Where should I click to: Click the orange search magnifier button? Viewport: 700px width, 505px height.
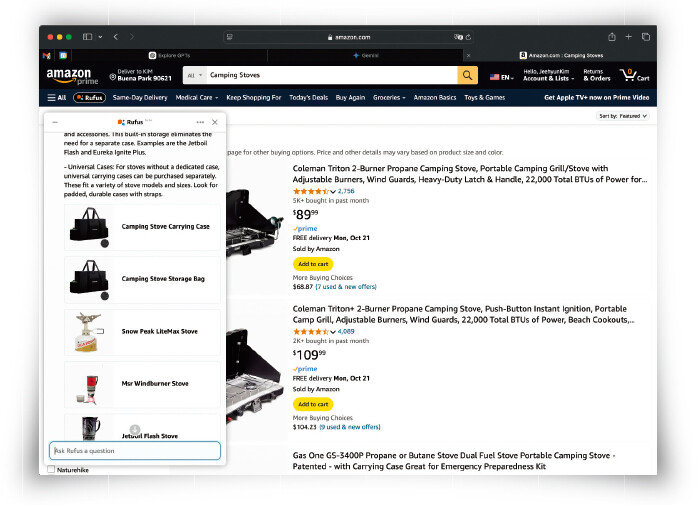468,75
